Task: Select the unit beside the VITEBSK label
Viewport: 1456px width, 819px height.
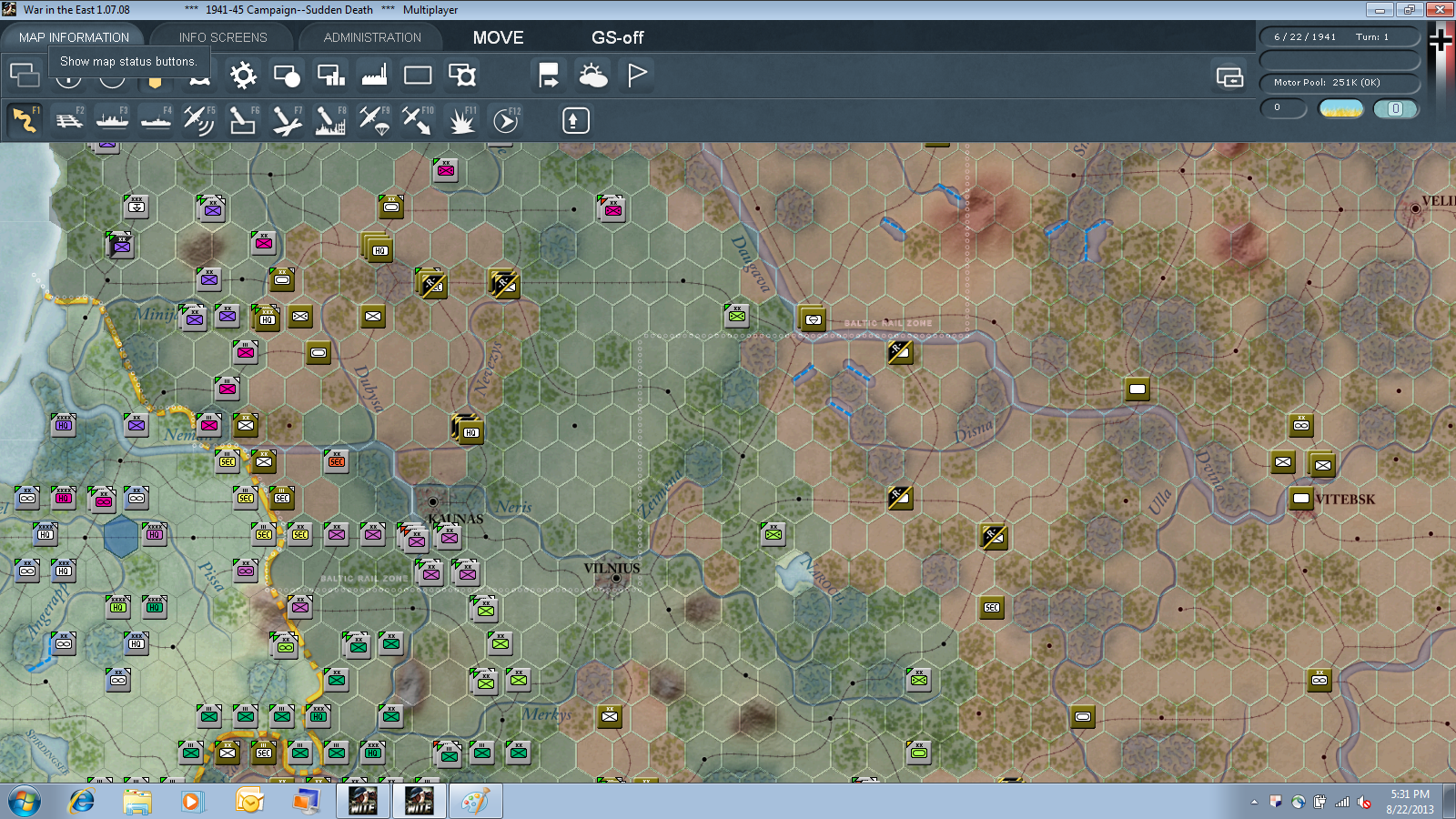Action: [1301, 498]
